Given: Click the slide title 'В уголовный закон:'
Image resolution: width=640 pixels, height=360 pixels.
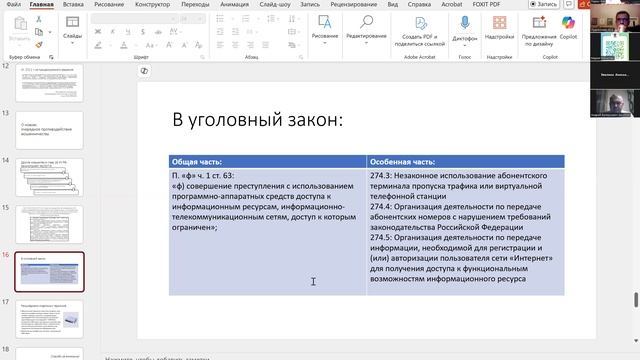Looking at the screenshot, I should (258, 120).
